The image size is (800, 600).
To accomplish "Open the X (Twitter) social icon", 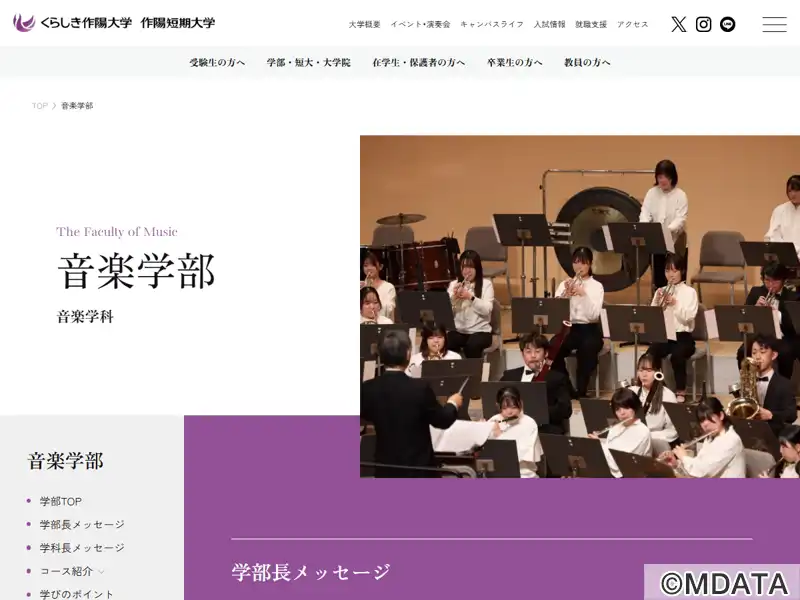I will click(x=679, y=24).
